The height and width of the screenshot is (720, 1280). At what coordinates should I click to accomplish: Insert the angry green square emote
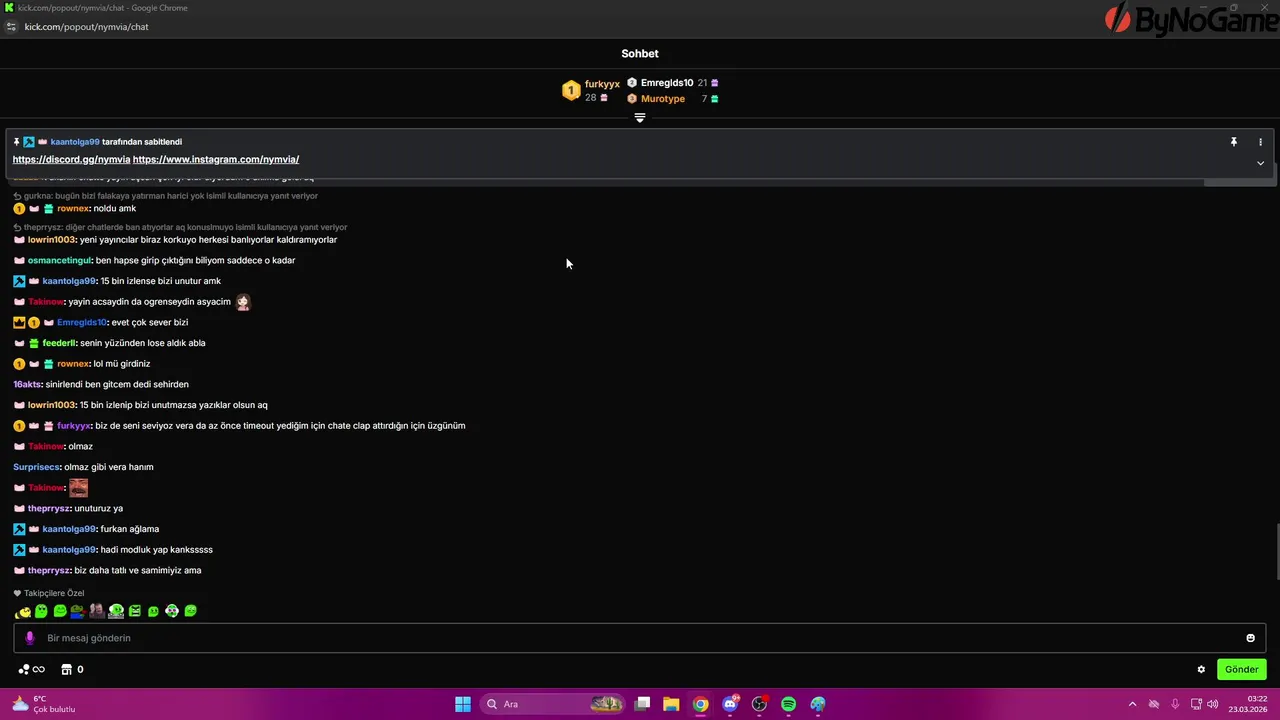(x=135, y=611)
